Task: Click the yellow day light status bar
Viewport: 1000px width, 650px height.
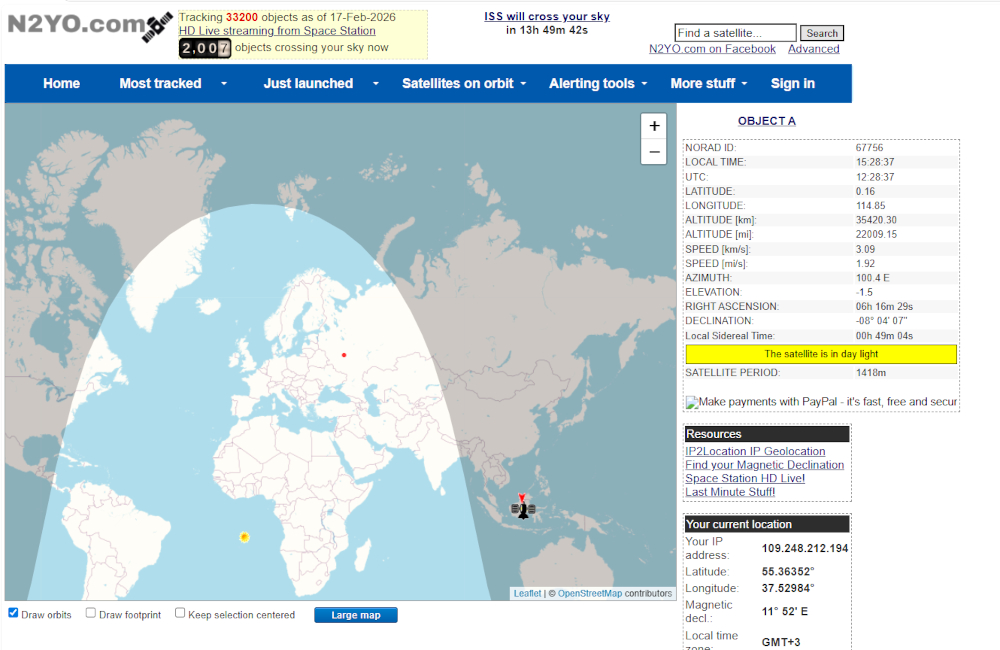Action: tap(820, 354)
